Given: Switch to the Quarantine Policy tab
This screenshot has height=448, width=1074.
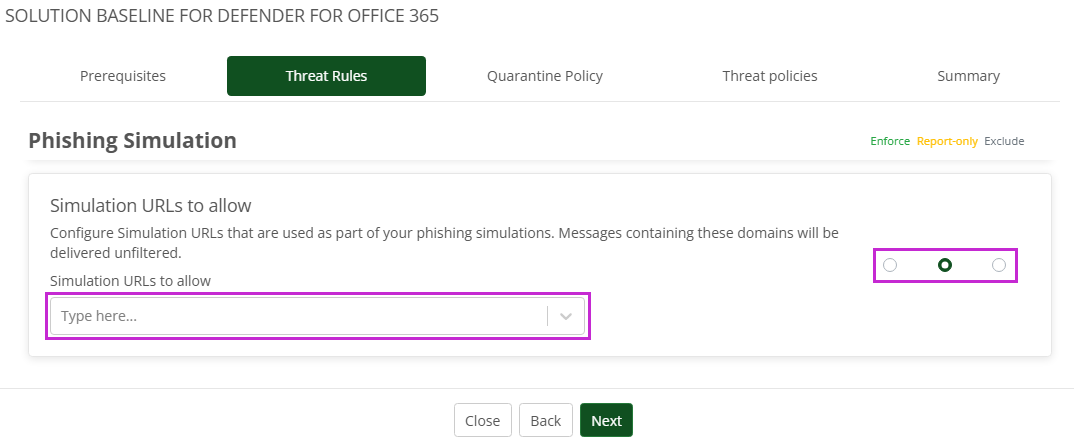Looking at the screenshot, I should 545,76.
